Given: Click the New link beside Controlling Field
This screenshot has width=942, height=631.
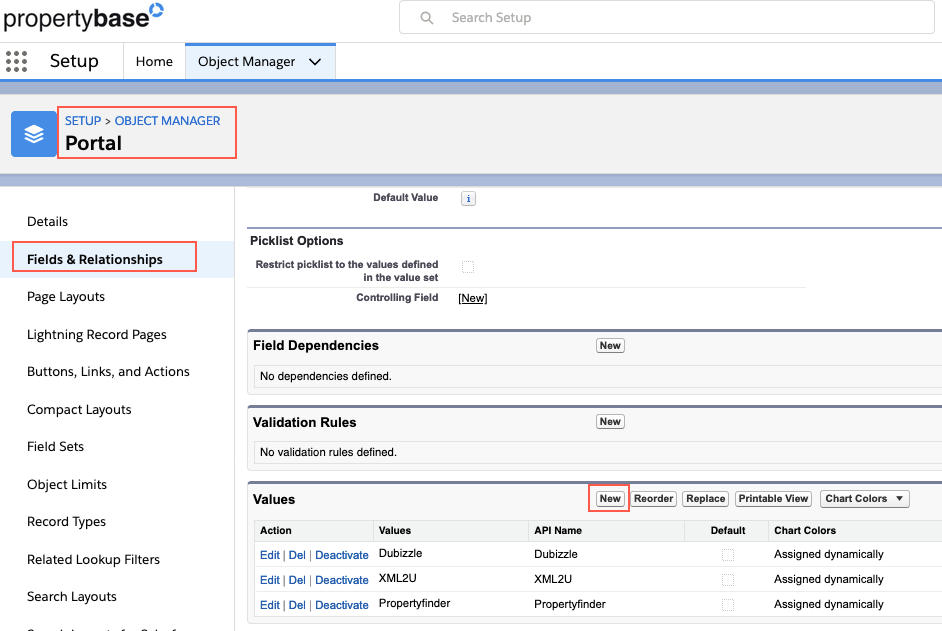Looking at the screenshot, I should click(x=472, y=297).
